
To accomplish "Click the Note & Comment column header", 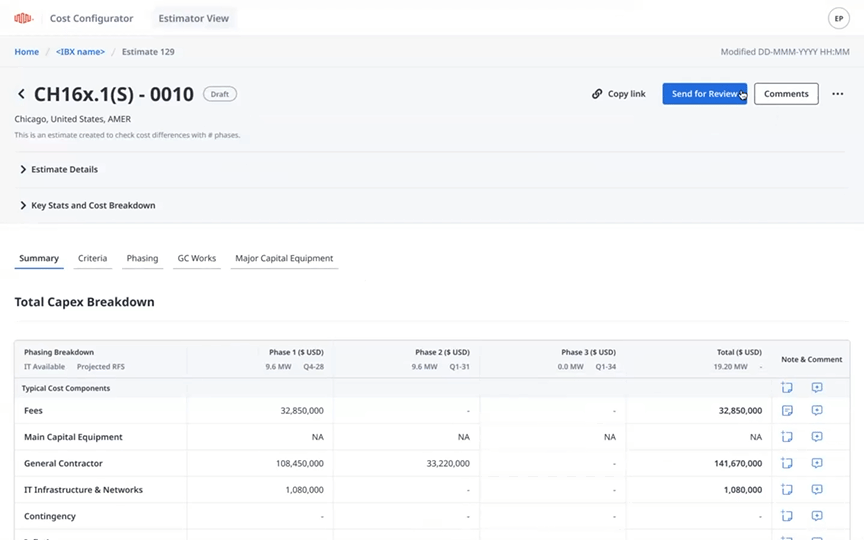I will coord(812,359).
